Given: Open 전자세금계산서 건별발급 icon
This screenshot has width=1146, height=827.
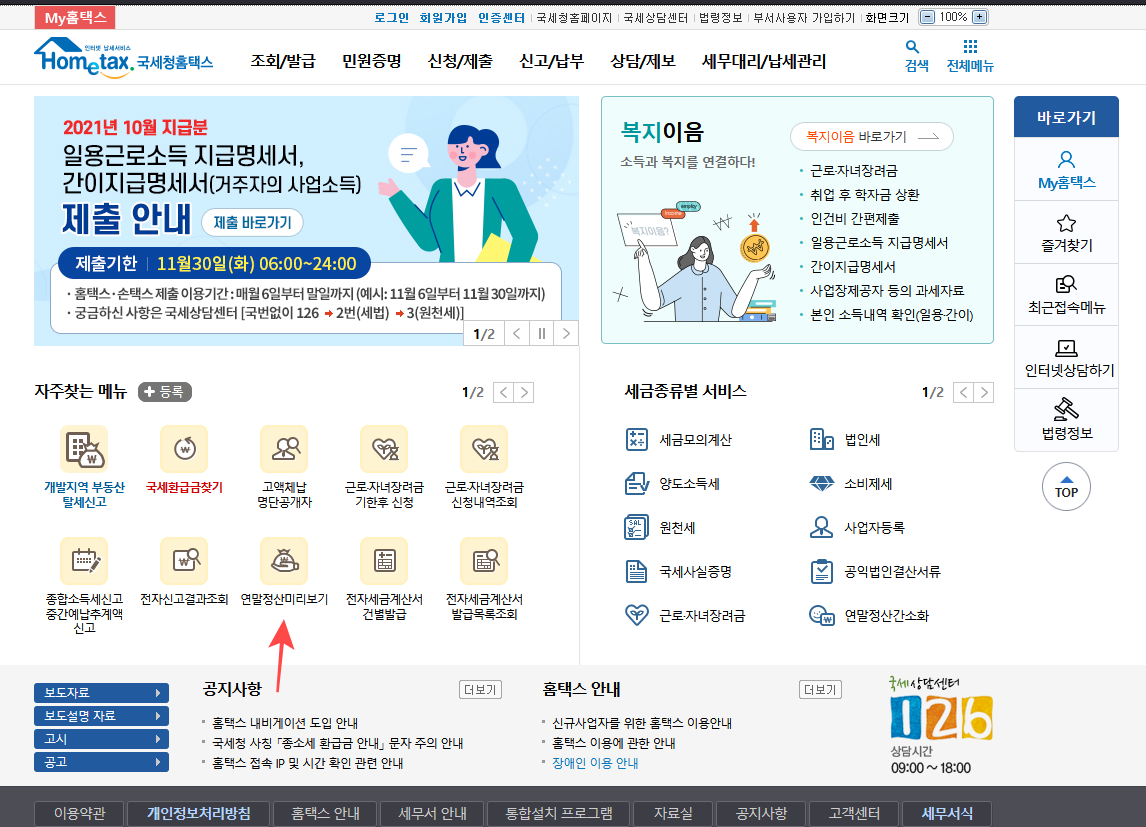Looking at the screenshot, I should click(384, 561).
